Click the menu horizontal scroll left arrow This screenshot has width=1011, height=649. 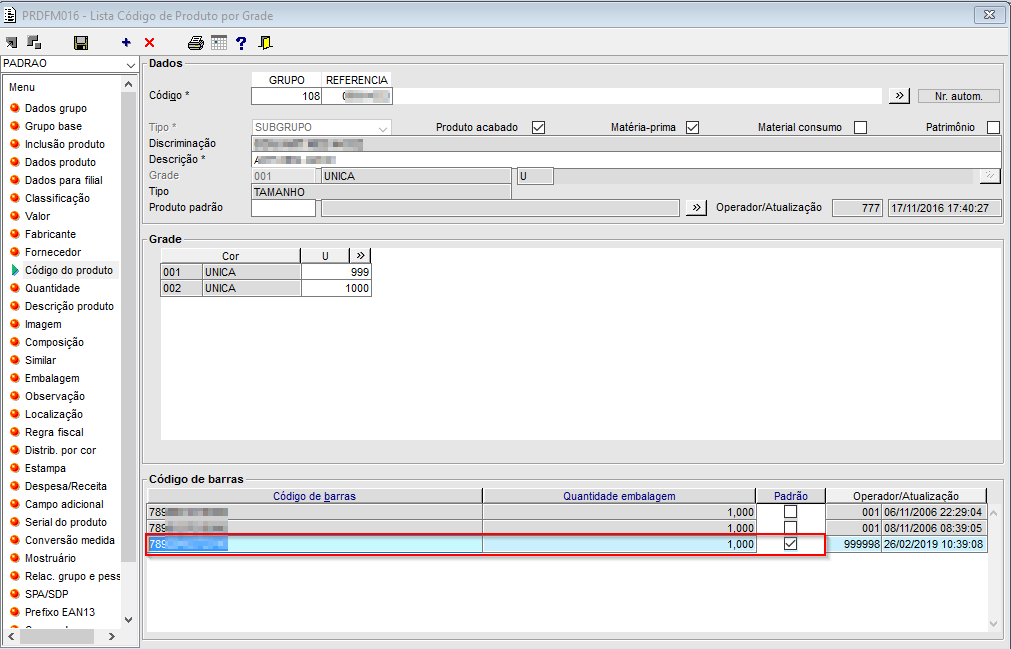pyautogui.click(x=11, y=637)
